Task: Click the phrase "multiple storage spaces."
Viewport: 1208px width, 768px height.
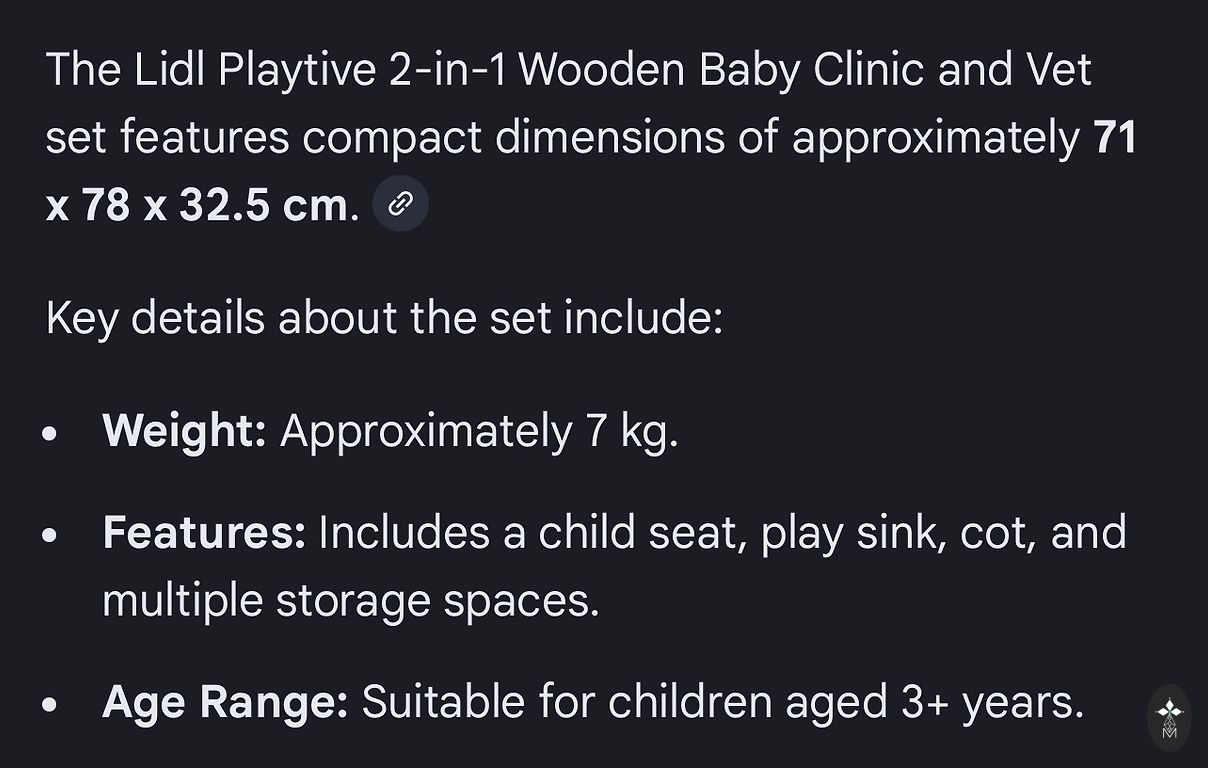Action: [351, 600]
